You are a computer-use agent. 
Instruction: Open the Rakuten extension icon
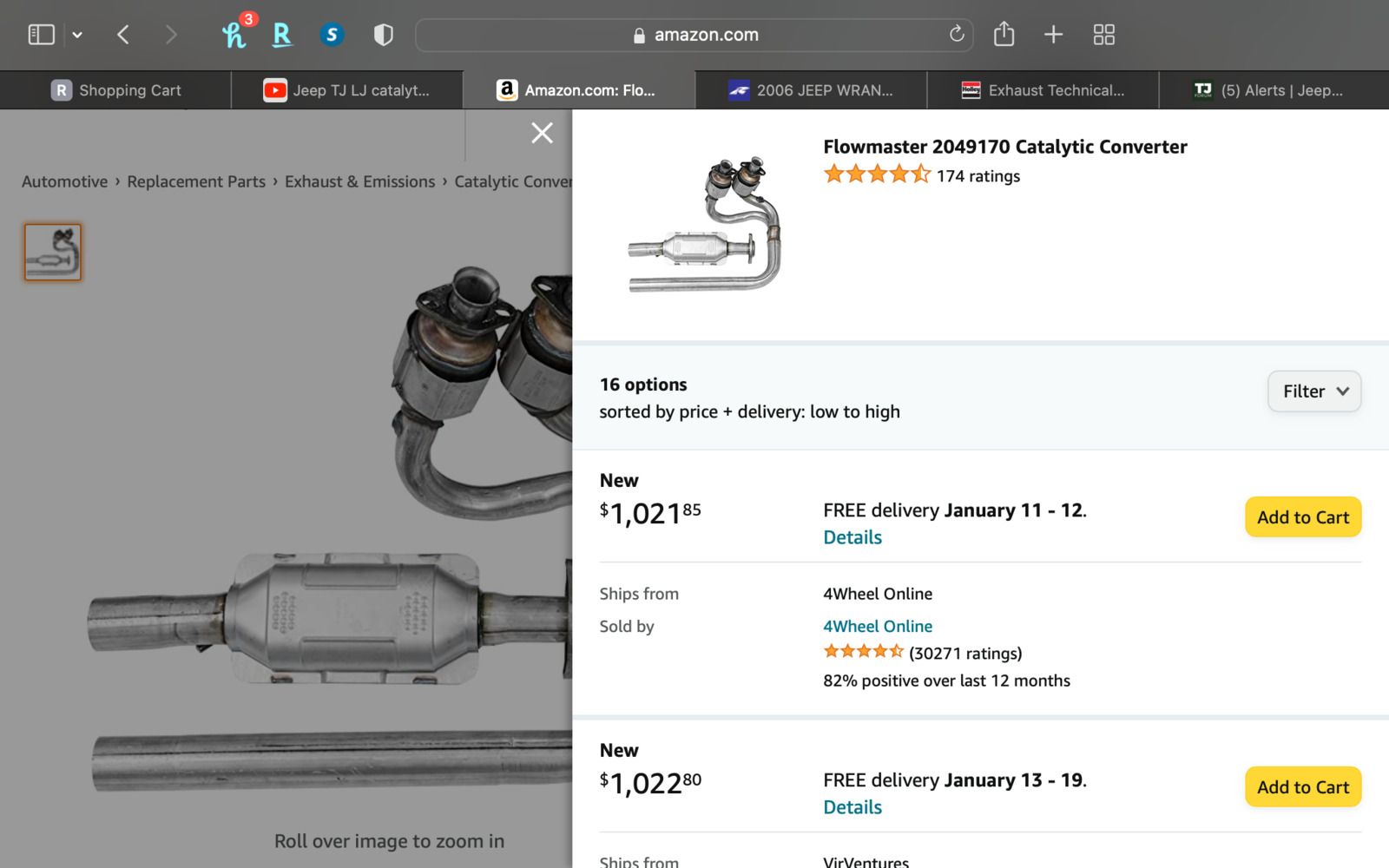click(x=282, y=35)
